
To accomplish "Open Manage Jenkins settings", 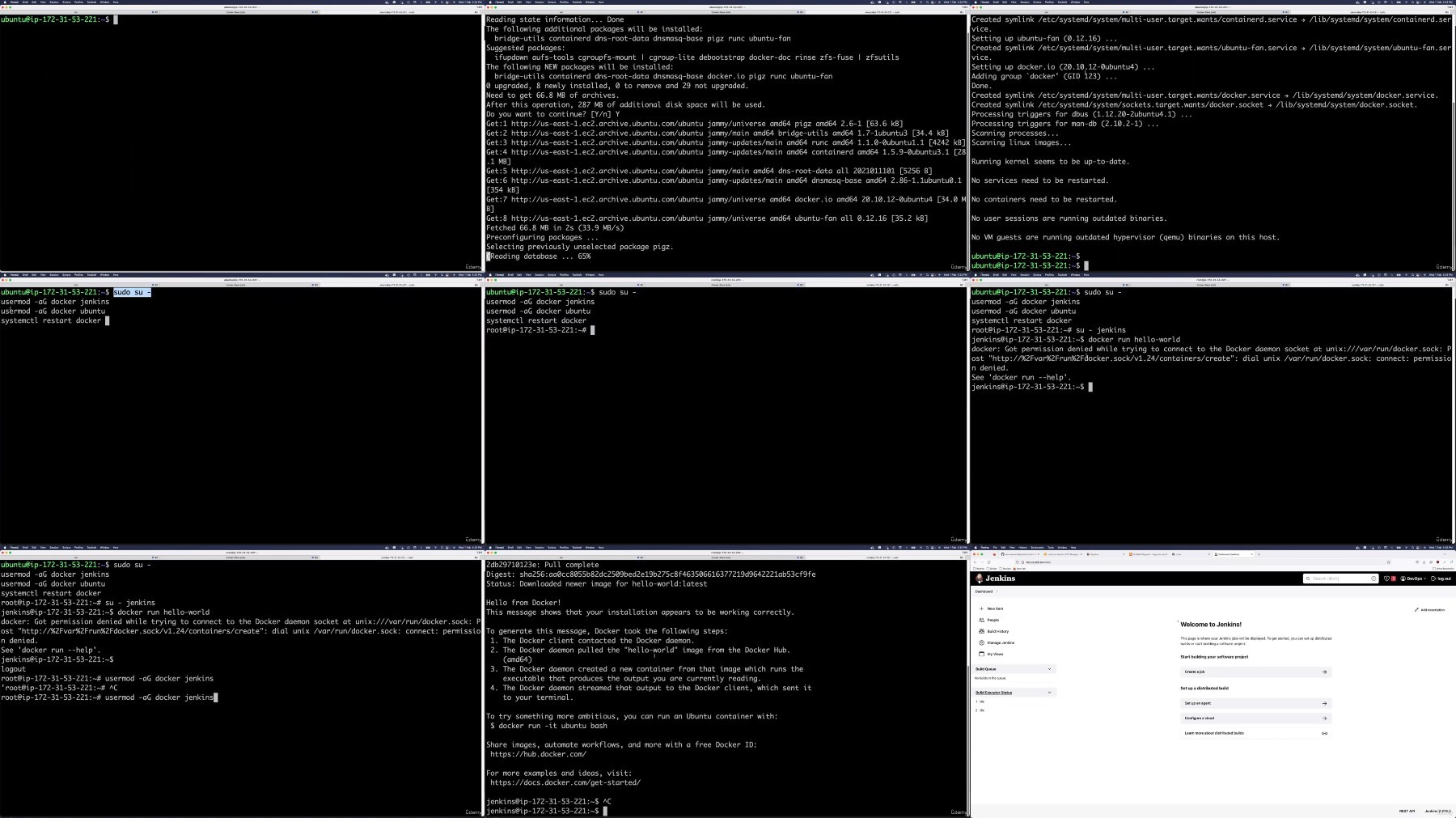I will [997, 642].
